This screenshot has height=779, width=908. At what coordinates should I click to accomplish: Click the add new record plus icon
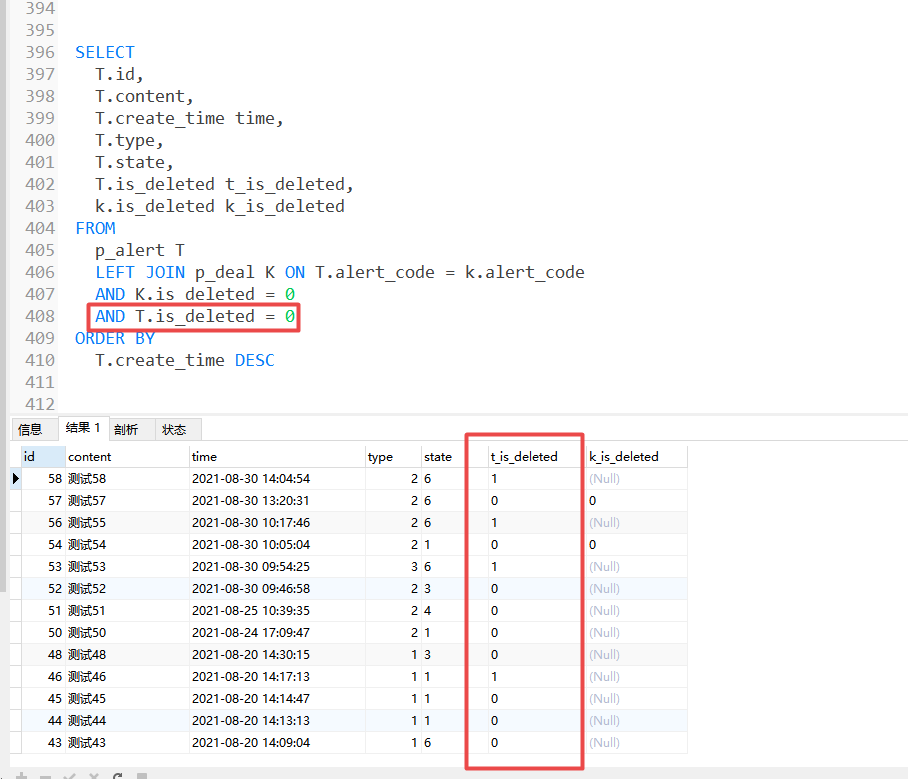21,774
